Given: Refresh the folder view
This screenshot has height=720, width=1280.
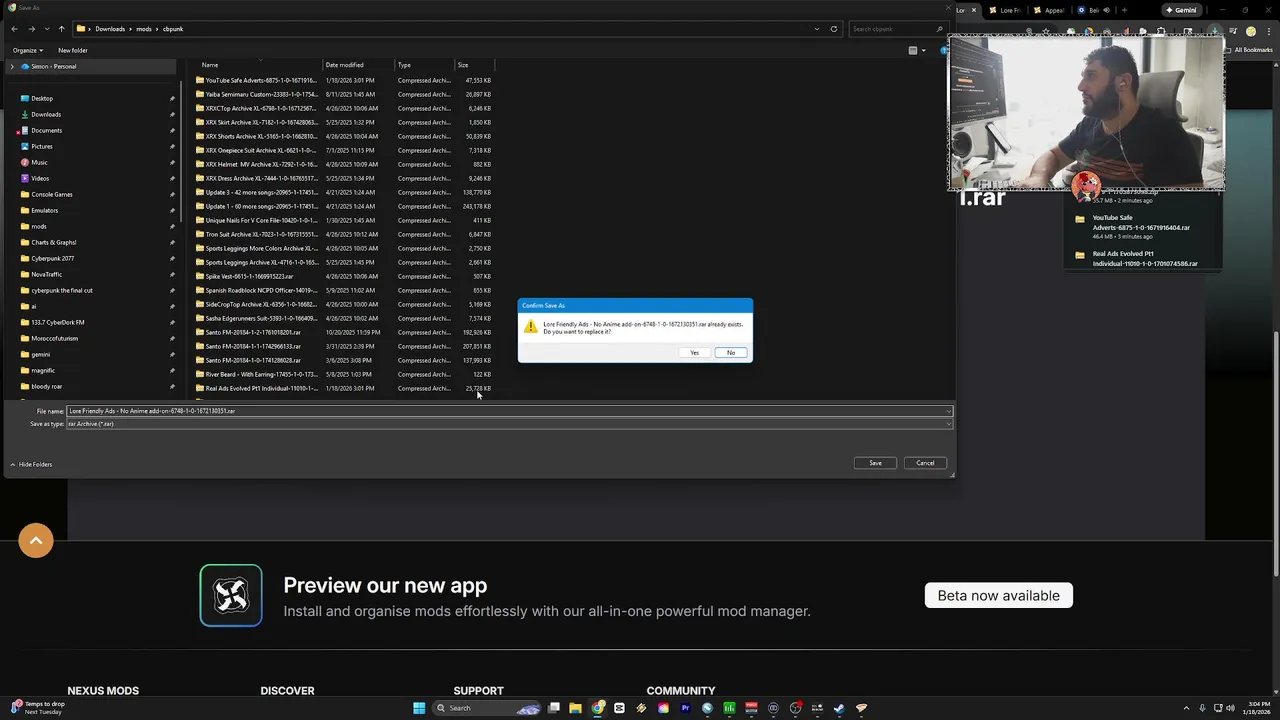Looking at the screenshot, I should click(x=834, y=29).
